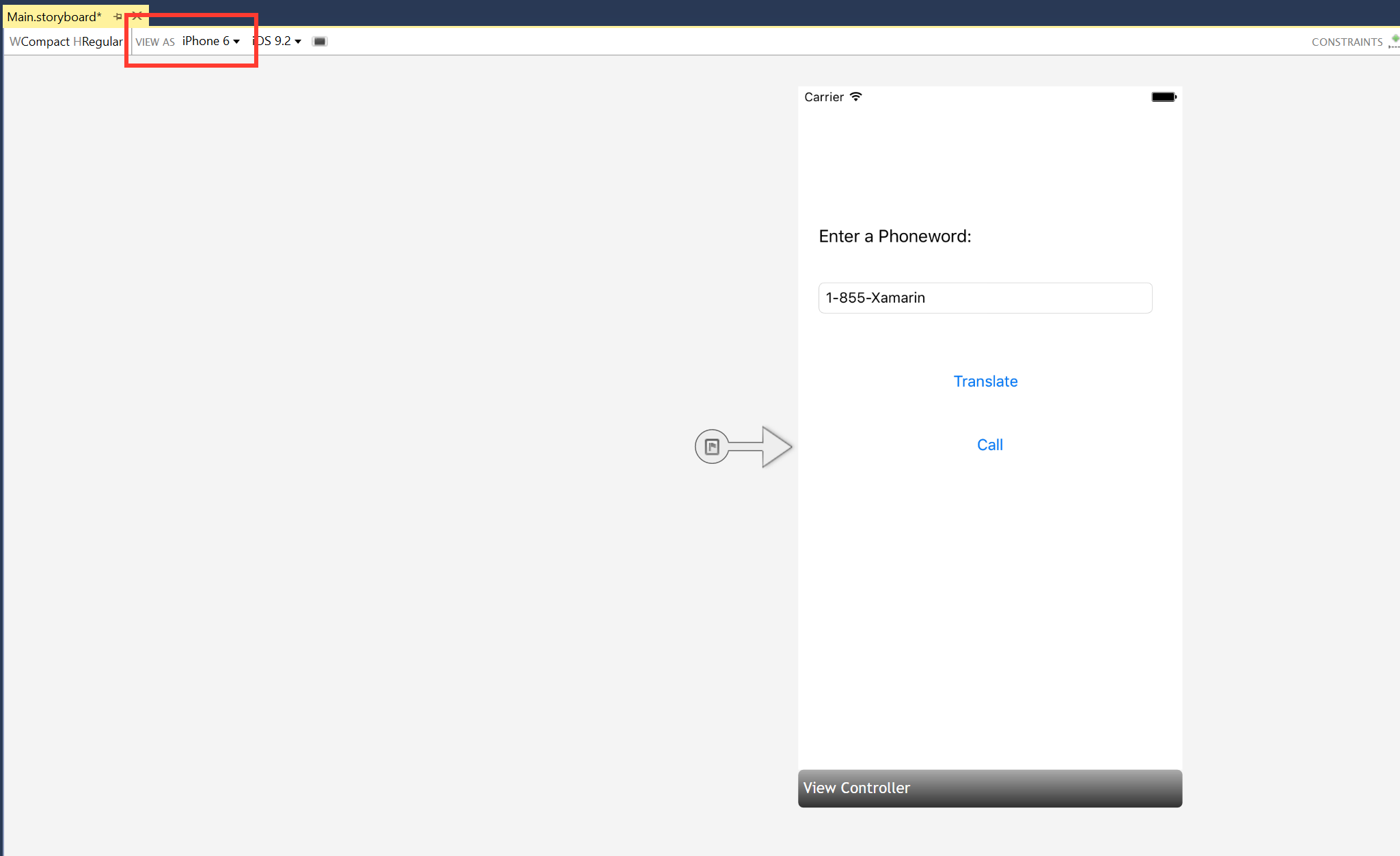Screen dimensions: 1400x856
Task: Click the battery icon in status bar
Action: coord(1164,96)
